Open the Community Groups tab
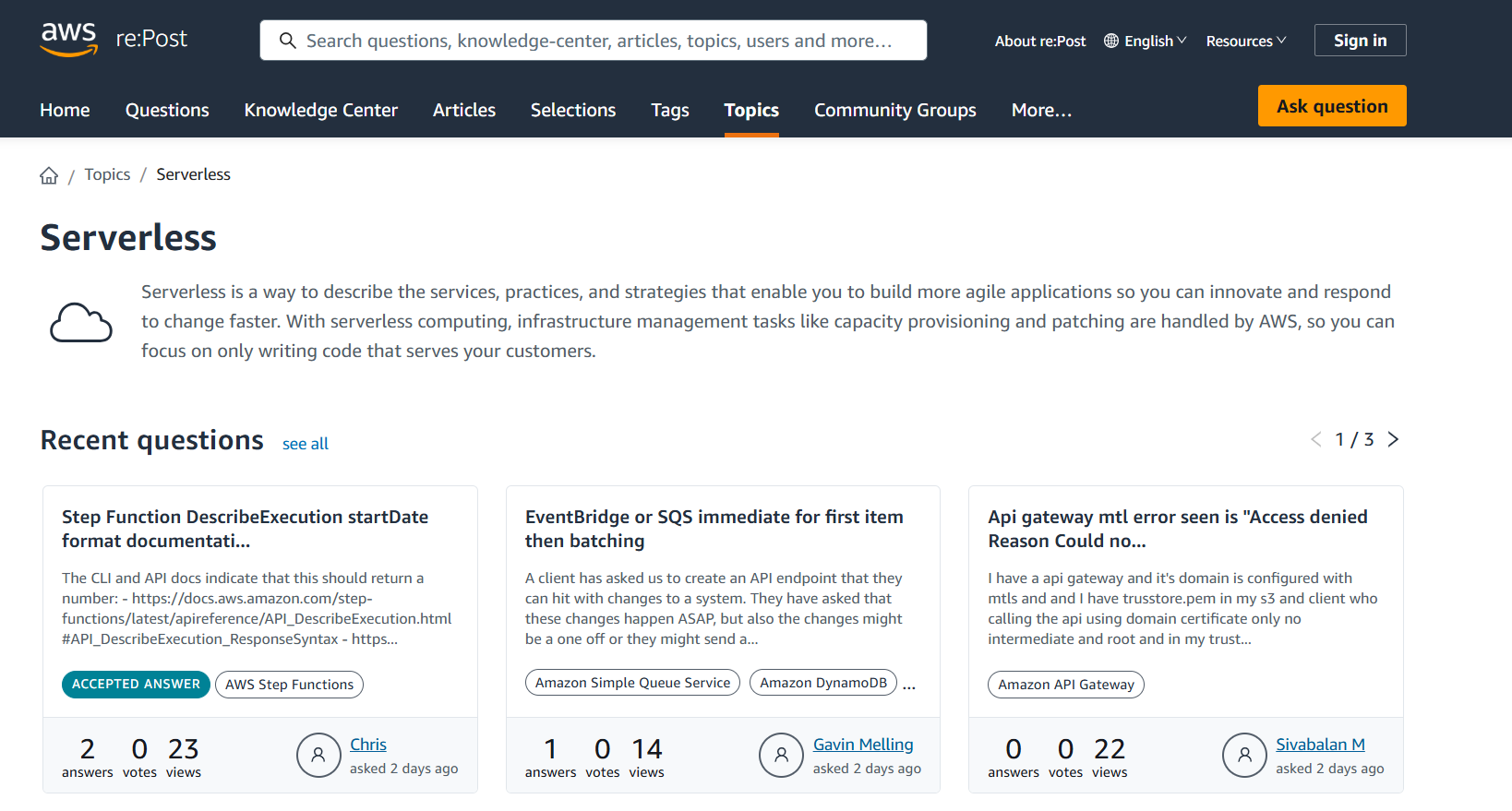This screenshot has height=811, width=1512. pyautogui.click(x=894, y=110)
